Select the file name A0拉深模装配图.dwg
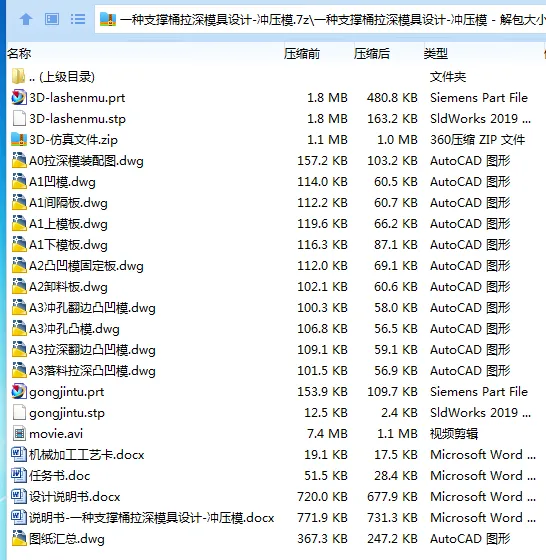This screenshot has height=560, width=546. click(86, 161)
